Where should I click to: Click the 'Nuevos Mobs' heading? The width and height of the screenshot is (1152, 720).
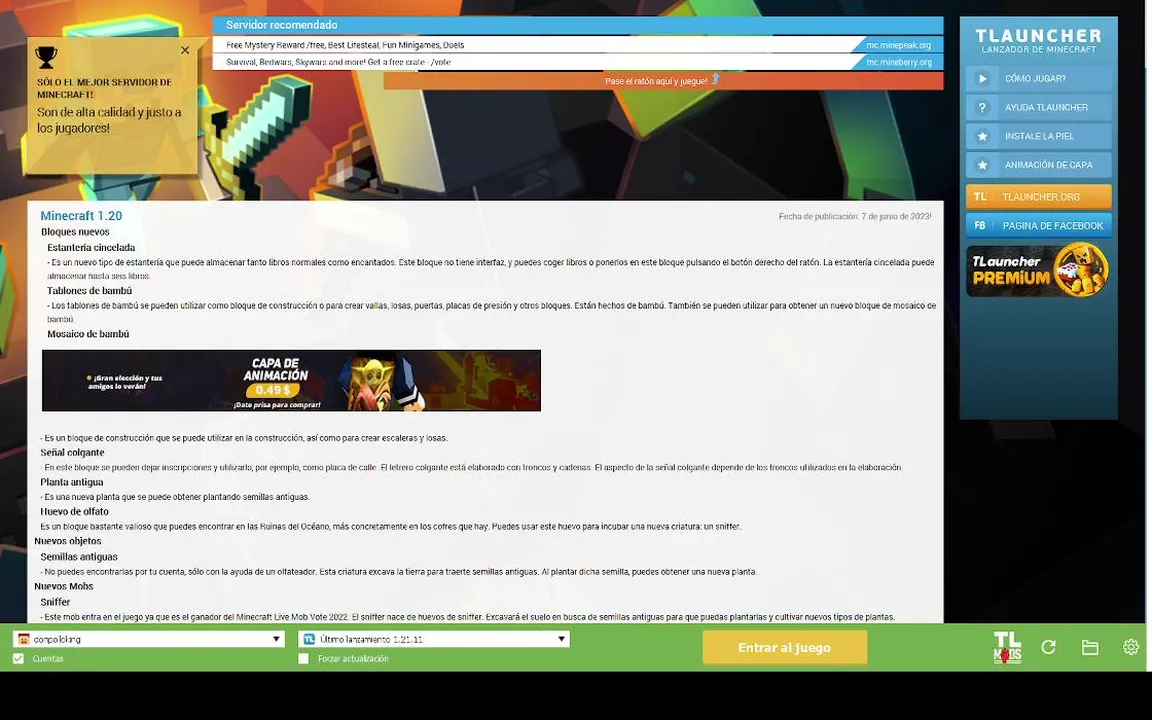64,586
